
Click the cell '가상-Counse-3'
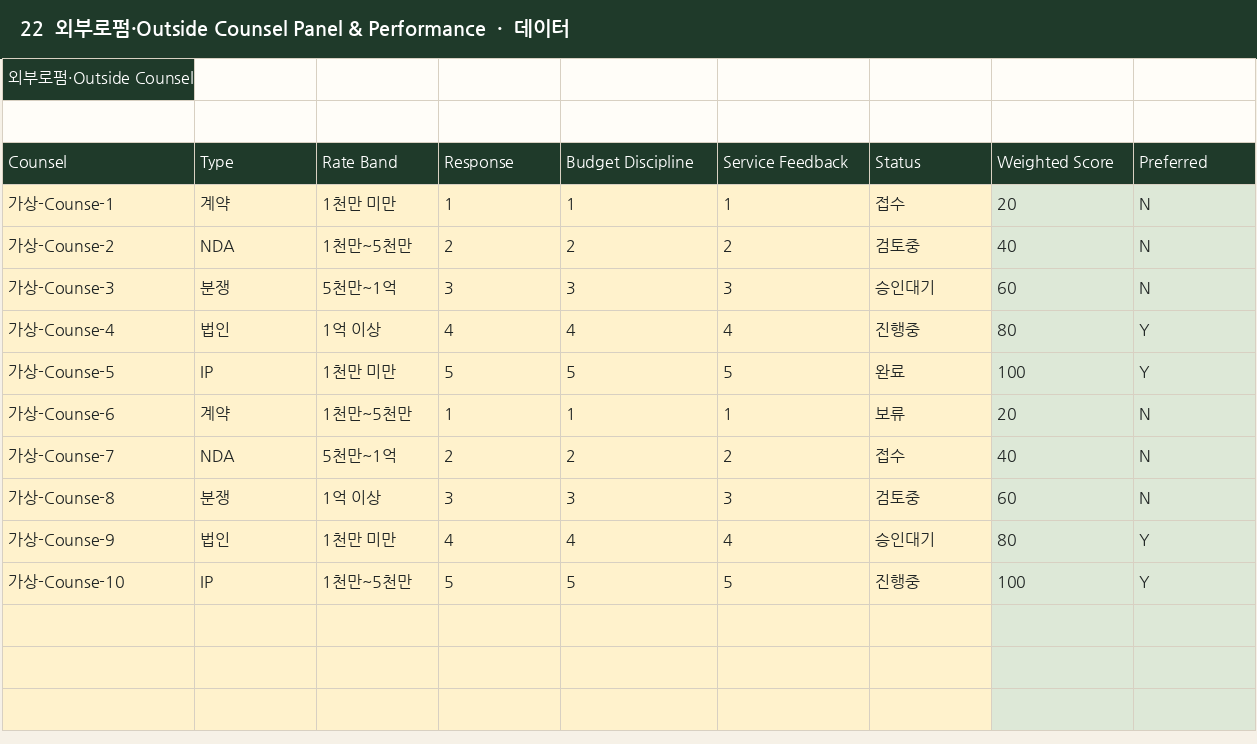click(x=98, y=289)
